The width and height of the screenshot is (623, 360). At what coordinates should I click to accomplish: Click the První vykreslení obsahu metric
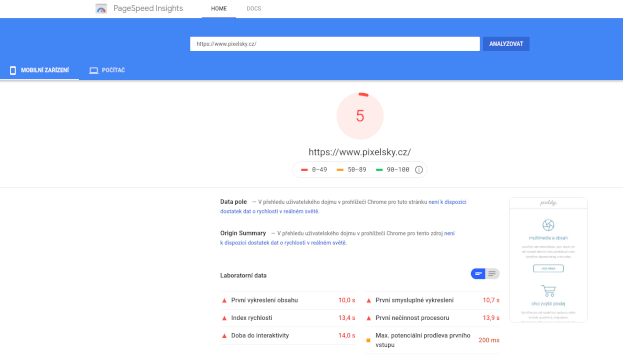(x=288, y=300)
